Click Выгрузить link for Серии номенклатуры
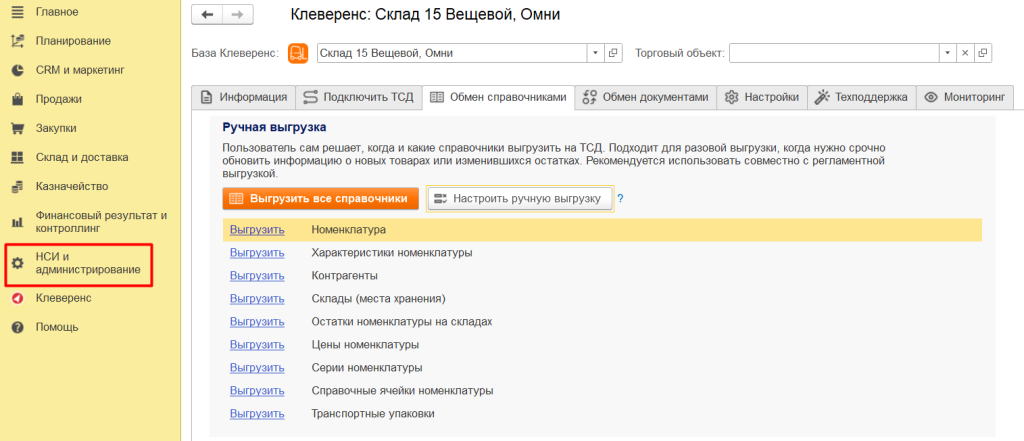Viewport: 1024px width, 441px height. click(x=257, y=367)
